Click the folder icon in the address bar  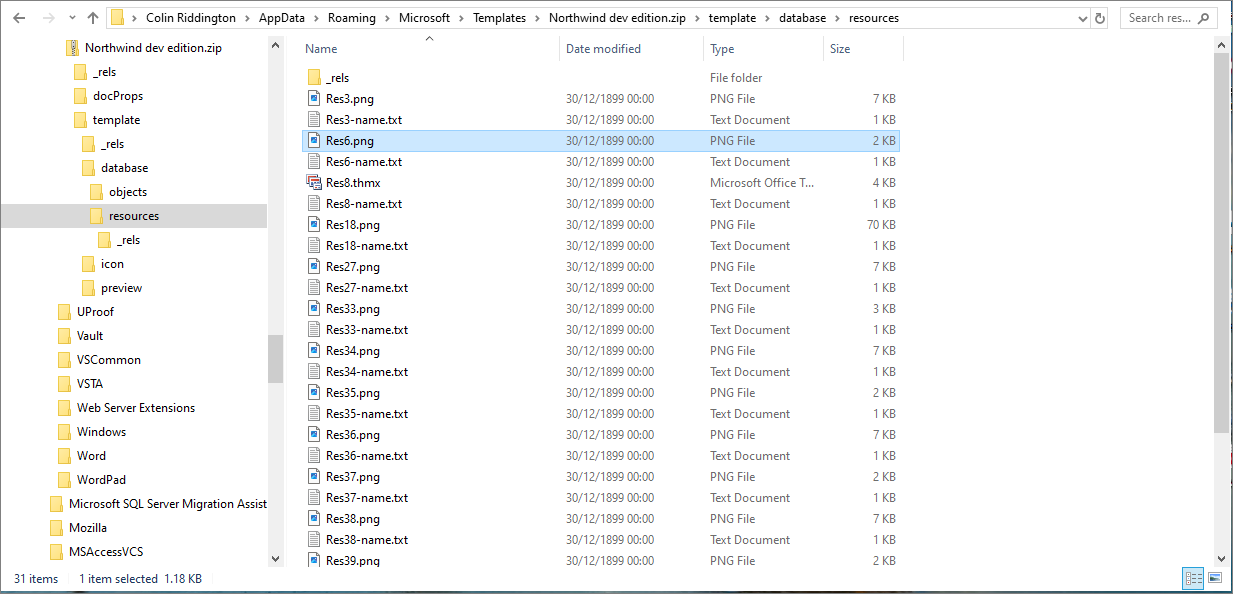click(118, 18)
